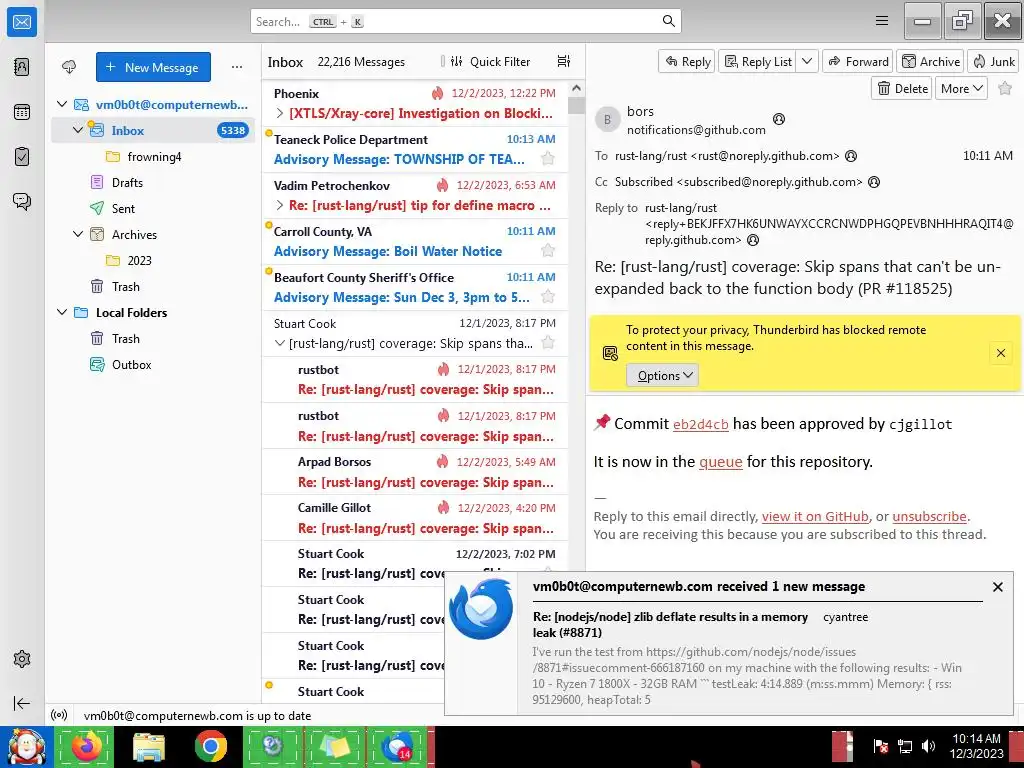
Task: Star the Beaufort County Sheriff's message
Action: [x=548, y=297]
